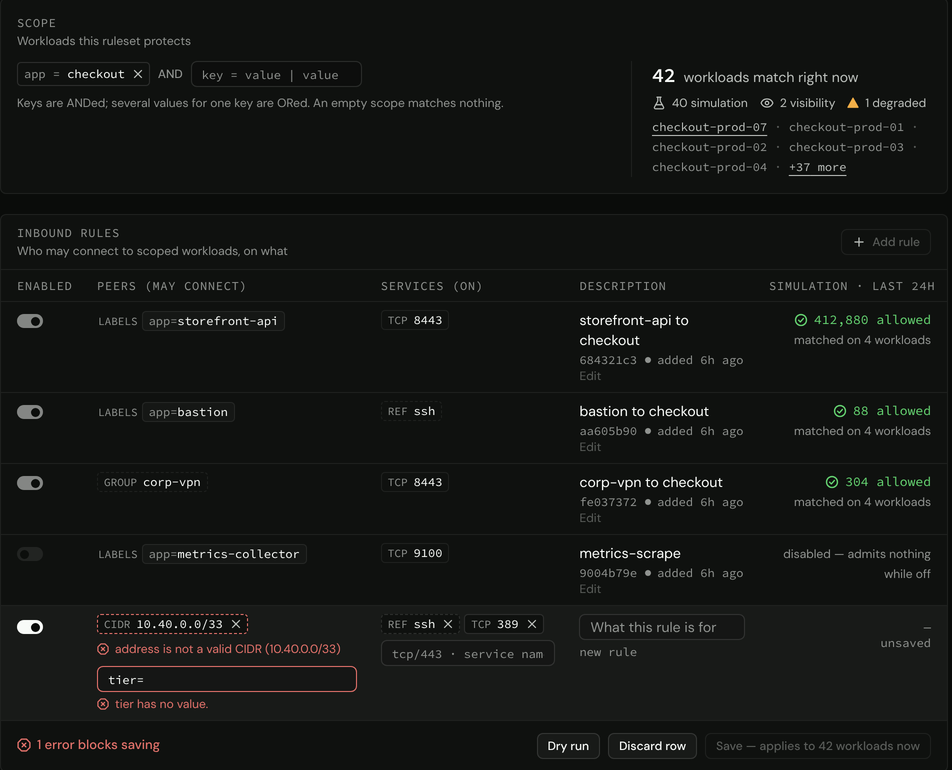Remove the app = checkout scope chip
Viewport: 952px width, 770px height.
click(x=138, y=74)
